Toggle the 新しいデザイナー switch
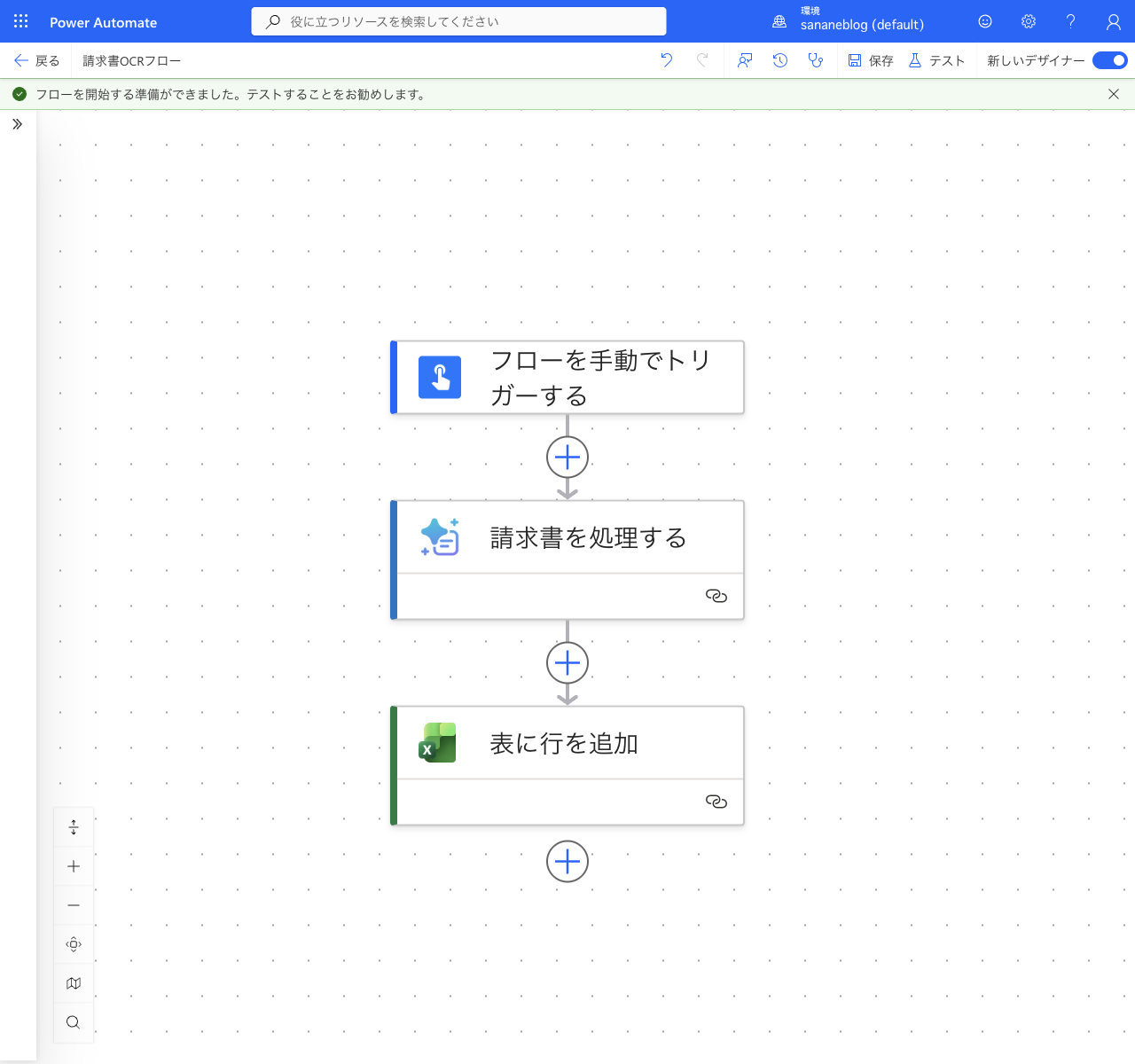The image size is (1135, 1064). pos(1109,60)
